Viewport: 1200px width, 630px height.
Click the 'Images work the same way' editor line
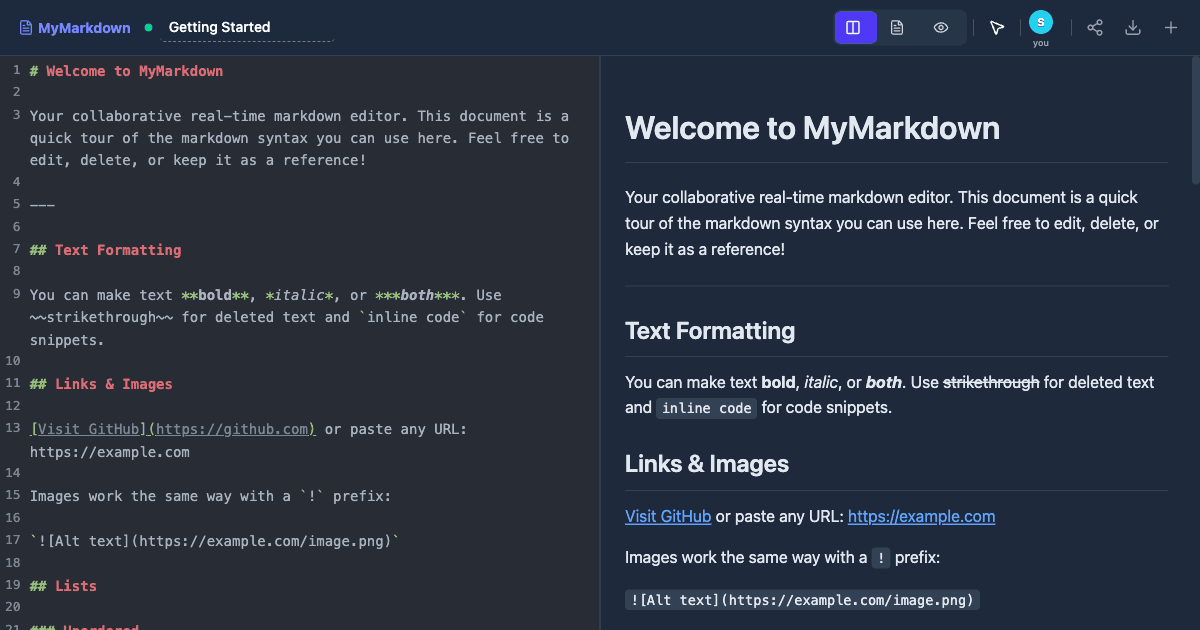(211, 496)
